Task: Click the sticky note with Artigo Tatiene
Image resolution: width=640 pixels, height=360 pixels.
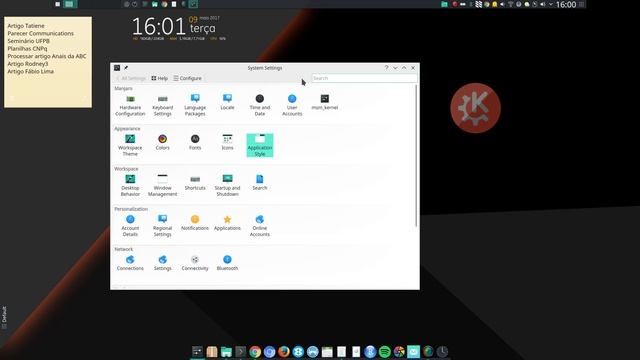Action: point(48,62)
